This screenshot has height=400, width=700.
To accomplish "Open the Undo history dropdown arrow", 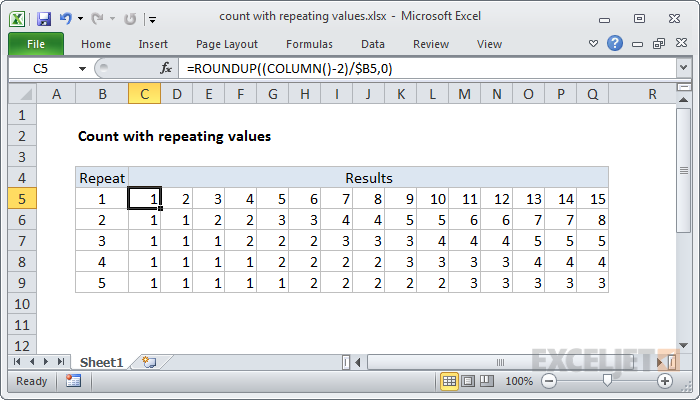I will click(80, 19).
